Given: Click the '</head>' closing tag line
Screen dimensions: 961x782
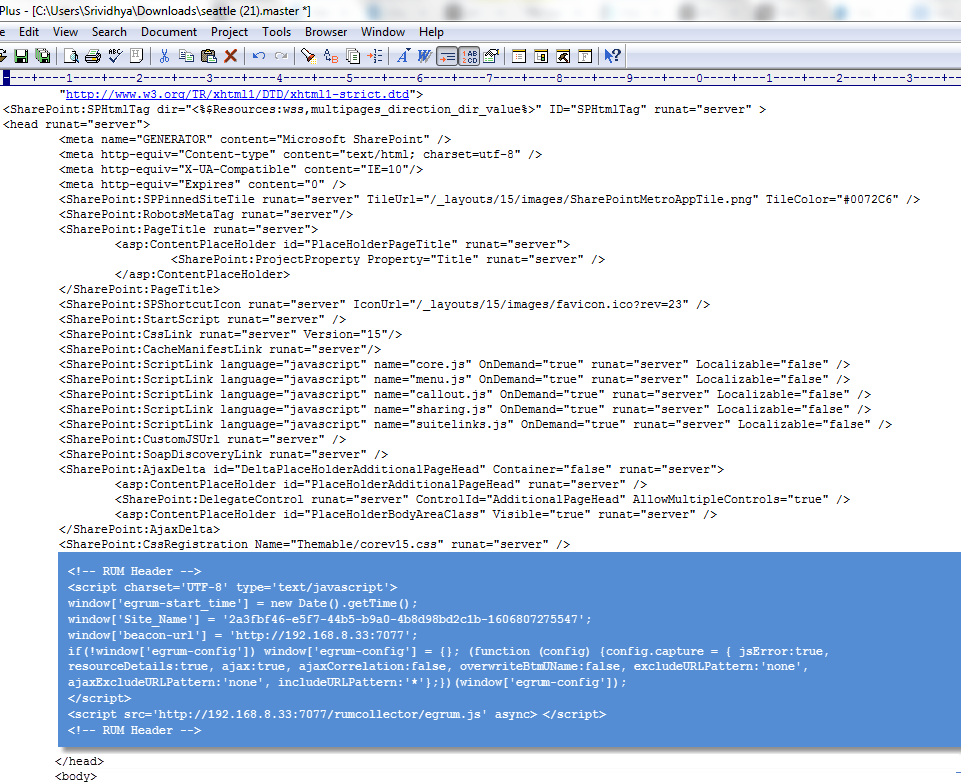Looking at the screenshot, I should click(79, 761).
